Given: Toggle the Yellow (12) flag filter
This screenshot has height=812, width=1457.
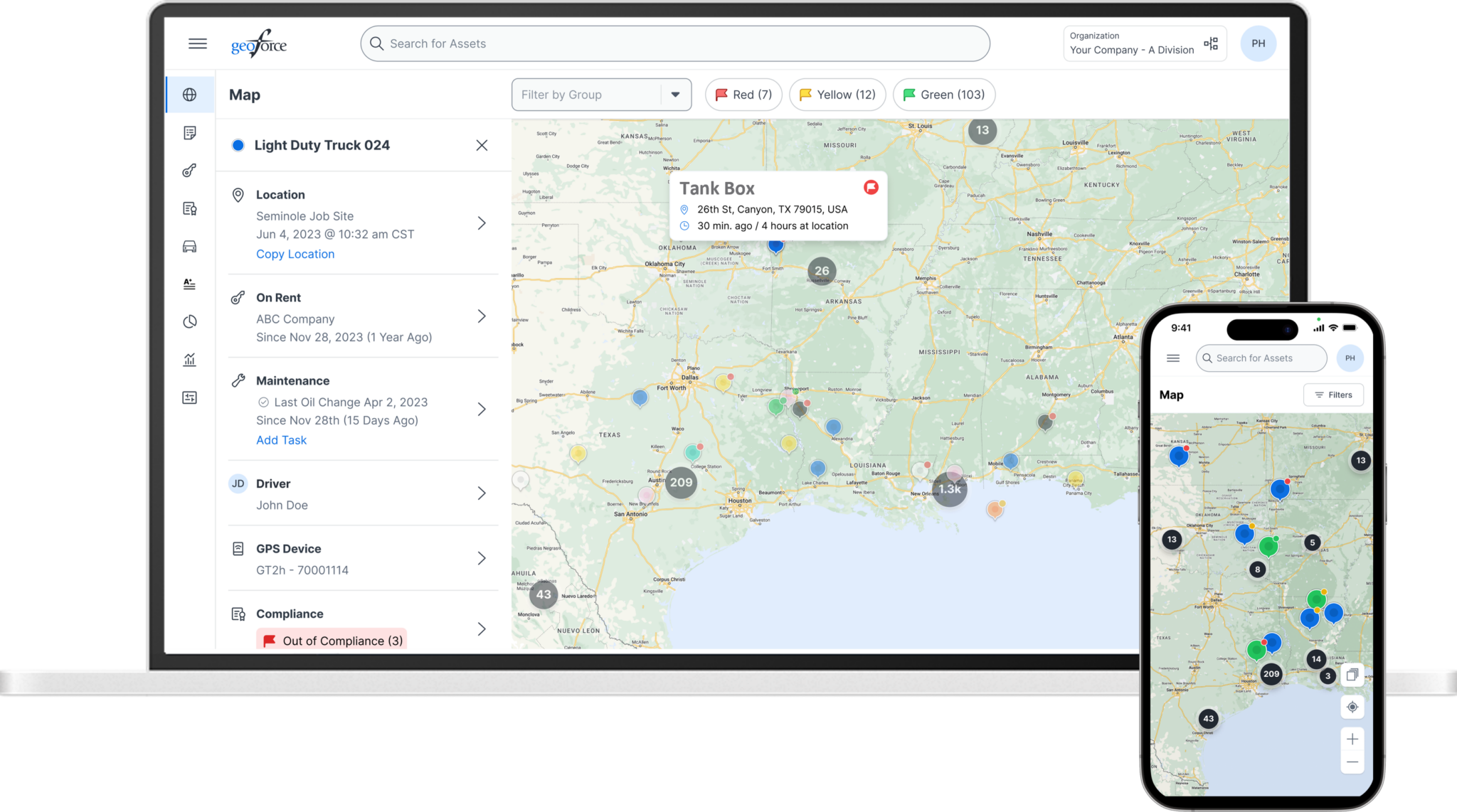Looking at the screenshot, I should click(837, 94).
